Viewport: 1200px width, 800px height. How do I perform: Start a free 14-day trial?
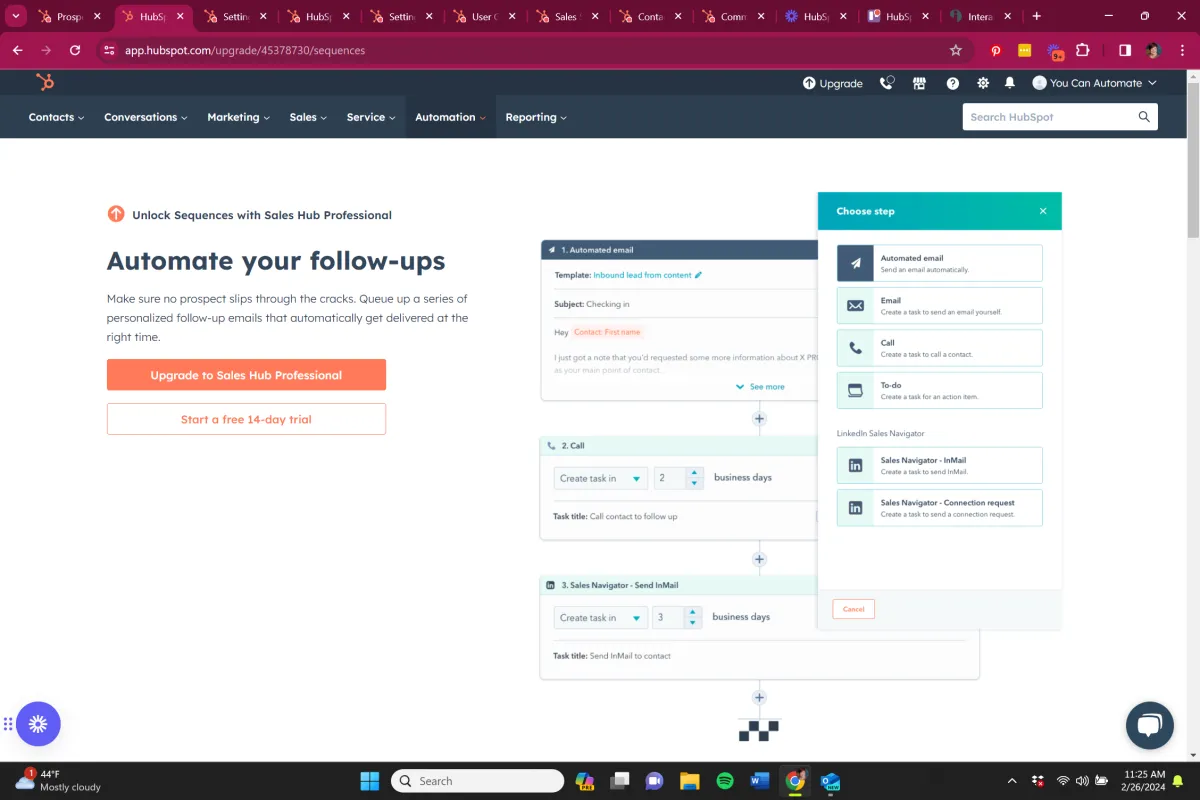point(246,419)
